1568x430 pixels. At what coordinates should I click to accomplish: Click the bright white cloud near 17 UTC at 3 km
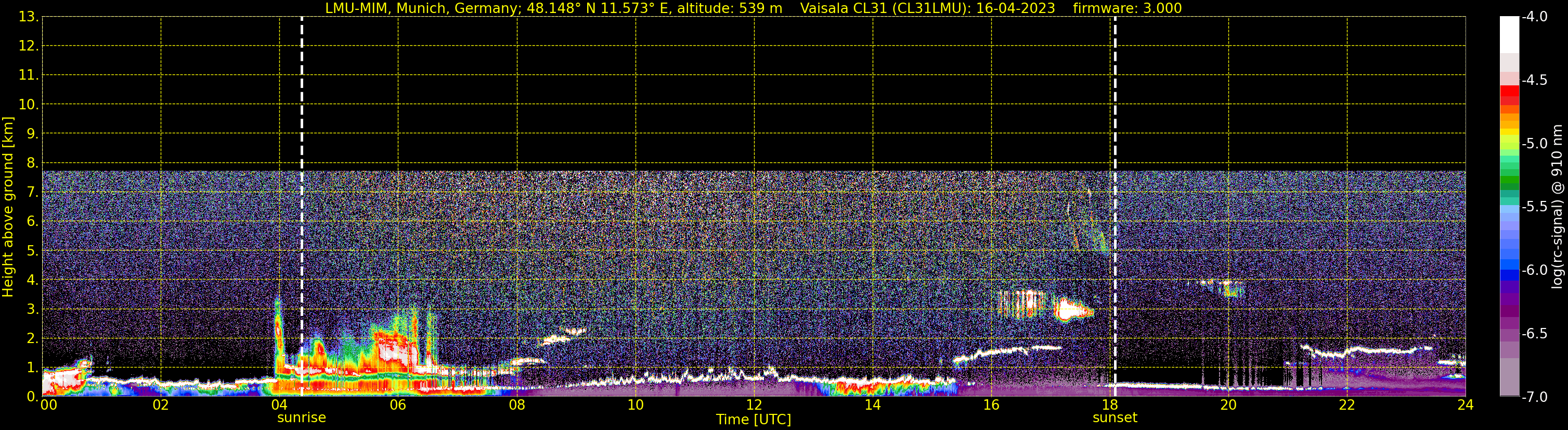(x=1072, y=309)
